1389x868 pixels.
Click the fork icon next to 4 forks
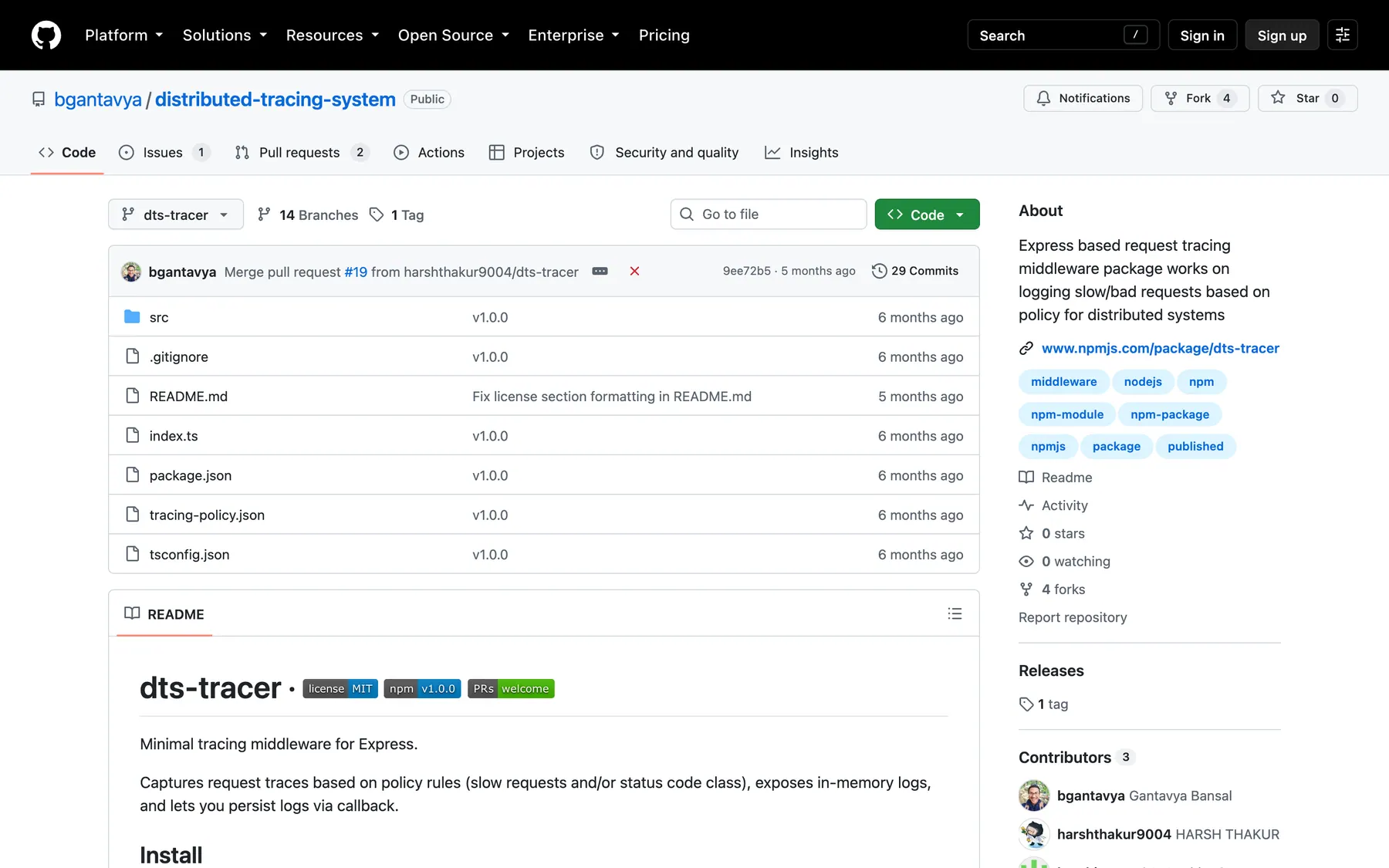tap(1026, 589)
